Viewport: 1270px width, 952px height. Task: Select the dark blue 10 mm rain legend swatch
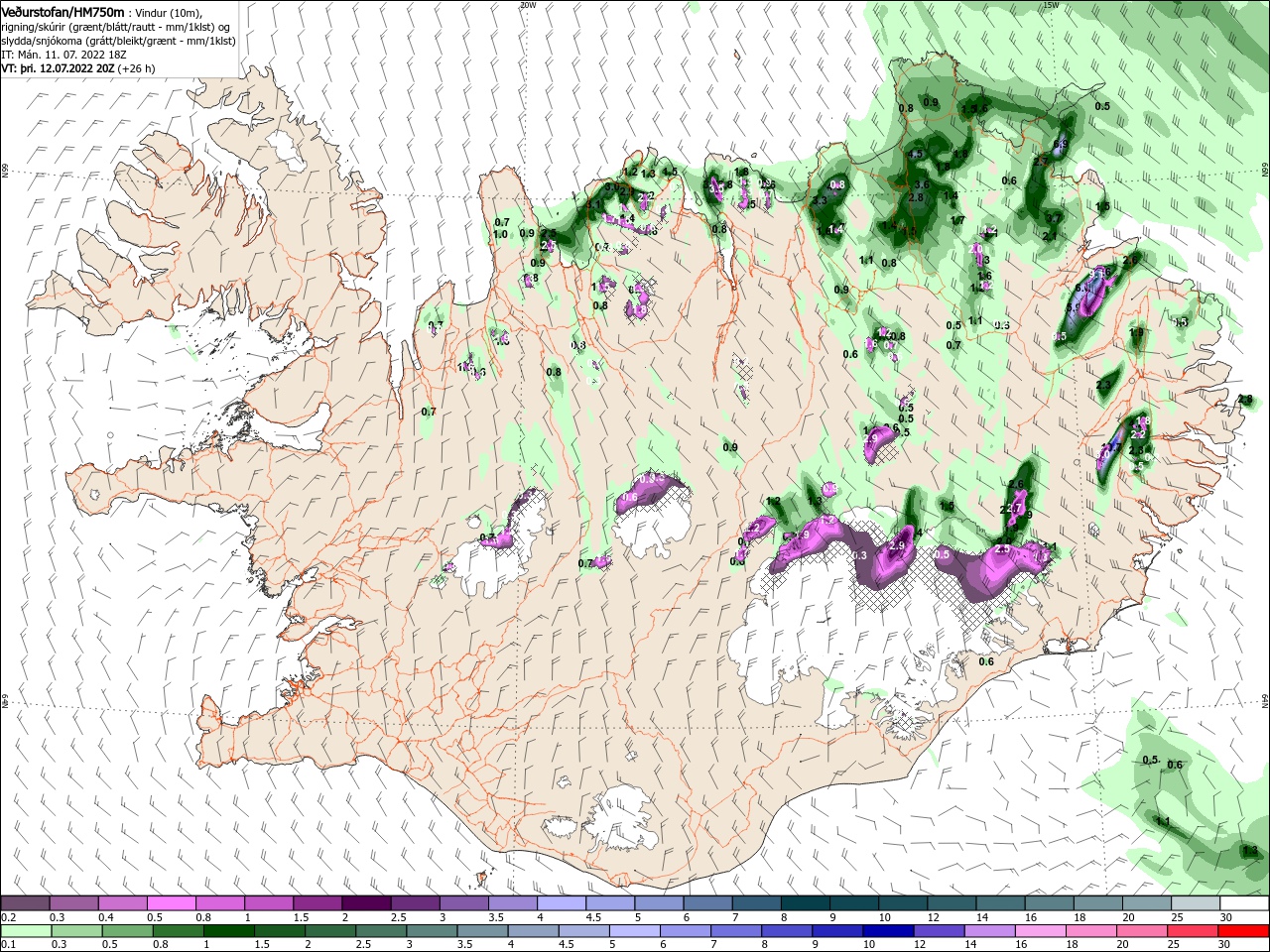(x=886, y=931)
